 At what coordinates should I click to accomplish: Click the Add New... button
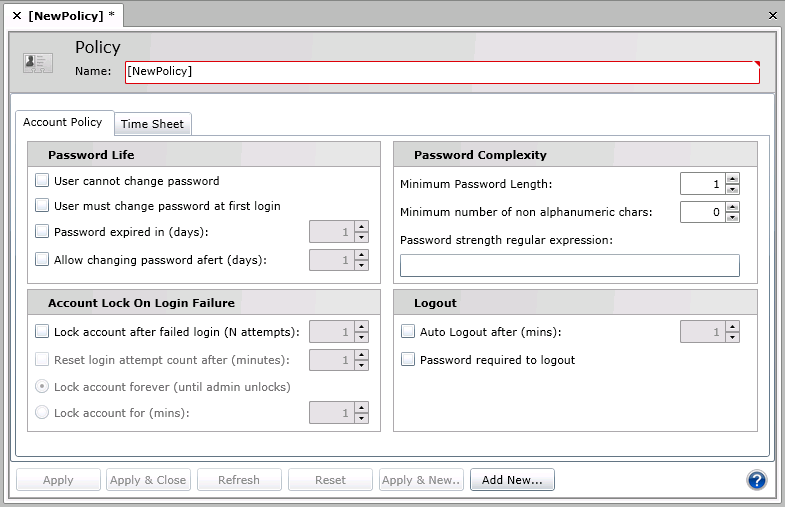click(512, 480)
